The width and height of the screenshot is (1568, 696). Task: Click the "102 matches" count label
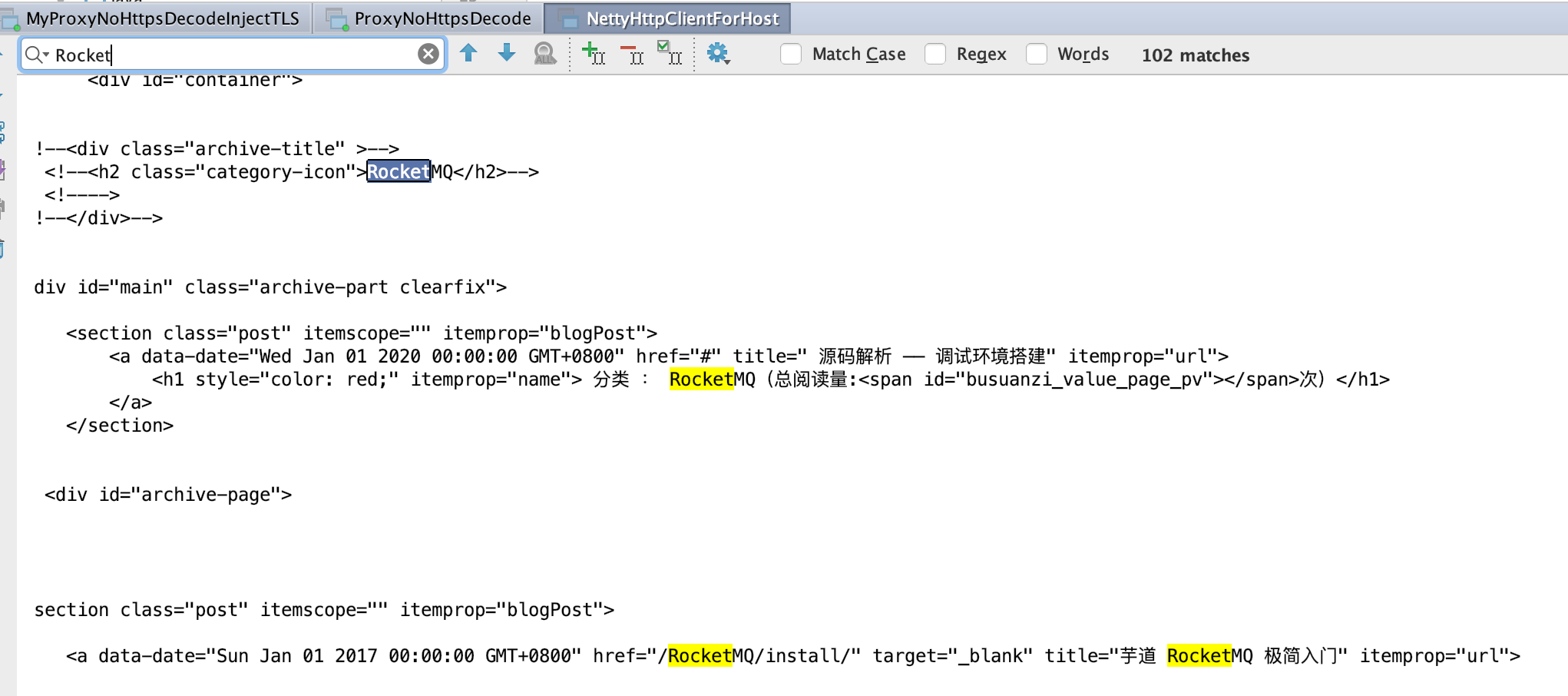[1196, 55]
